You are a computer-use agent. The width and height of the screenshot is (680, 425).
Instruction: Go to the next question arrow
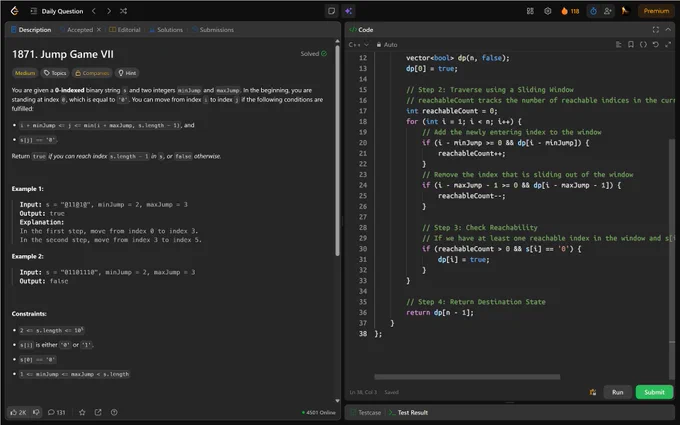[x=109, y=11]
